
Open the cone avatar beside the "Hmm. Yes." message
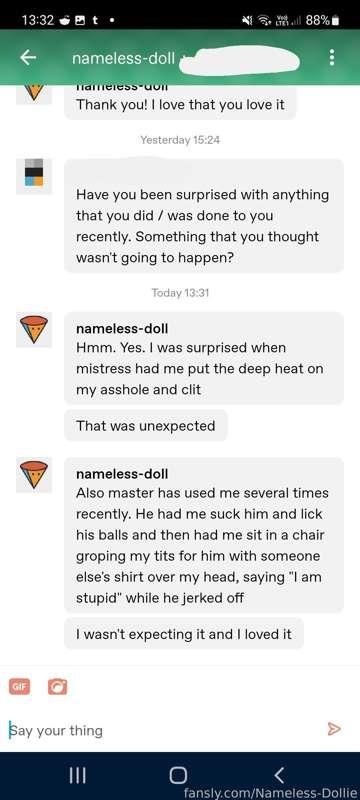(34, 330)
